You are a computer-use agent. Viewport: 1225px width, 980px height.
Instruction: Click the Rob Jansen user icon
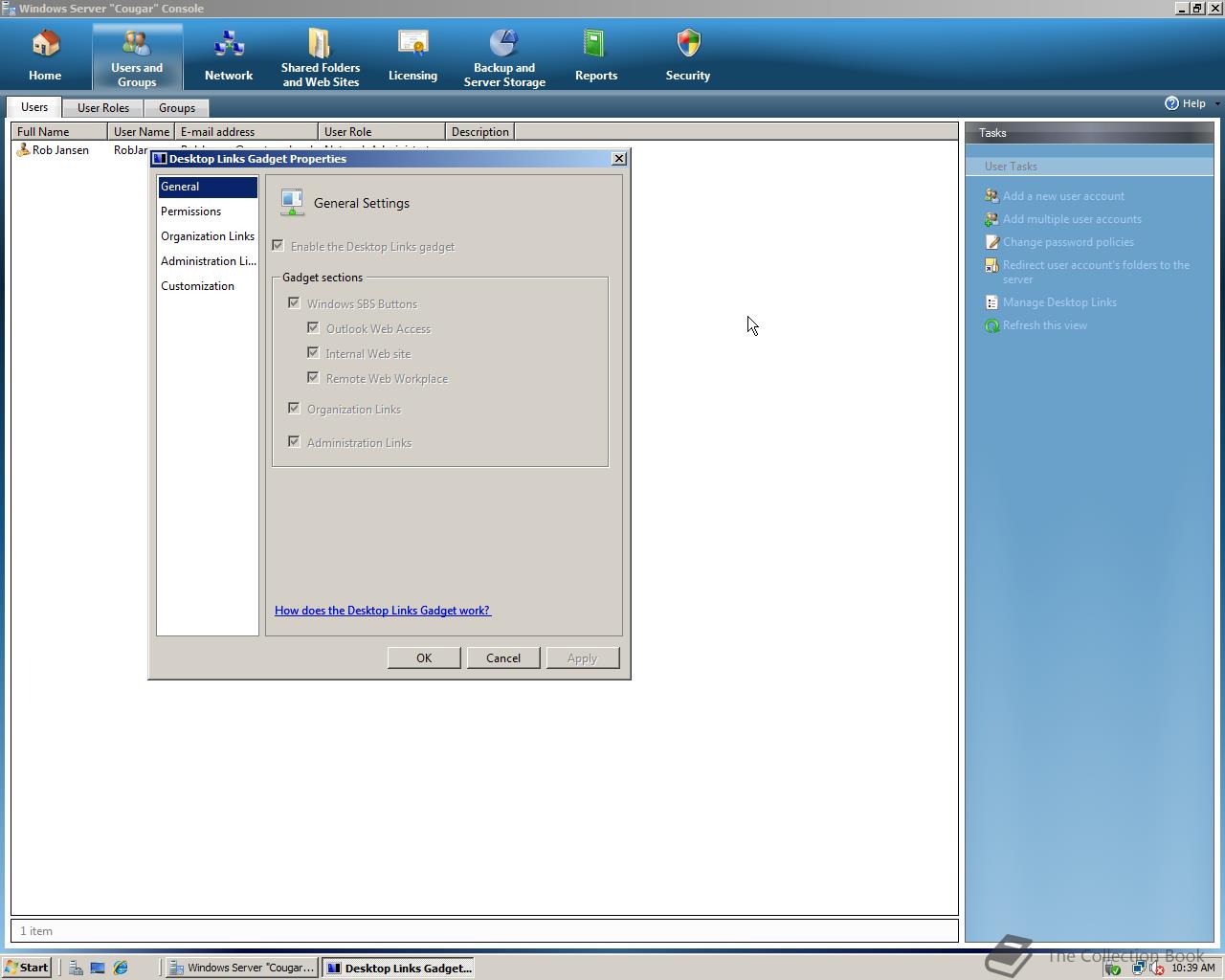(23, 150)
